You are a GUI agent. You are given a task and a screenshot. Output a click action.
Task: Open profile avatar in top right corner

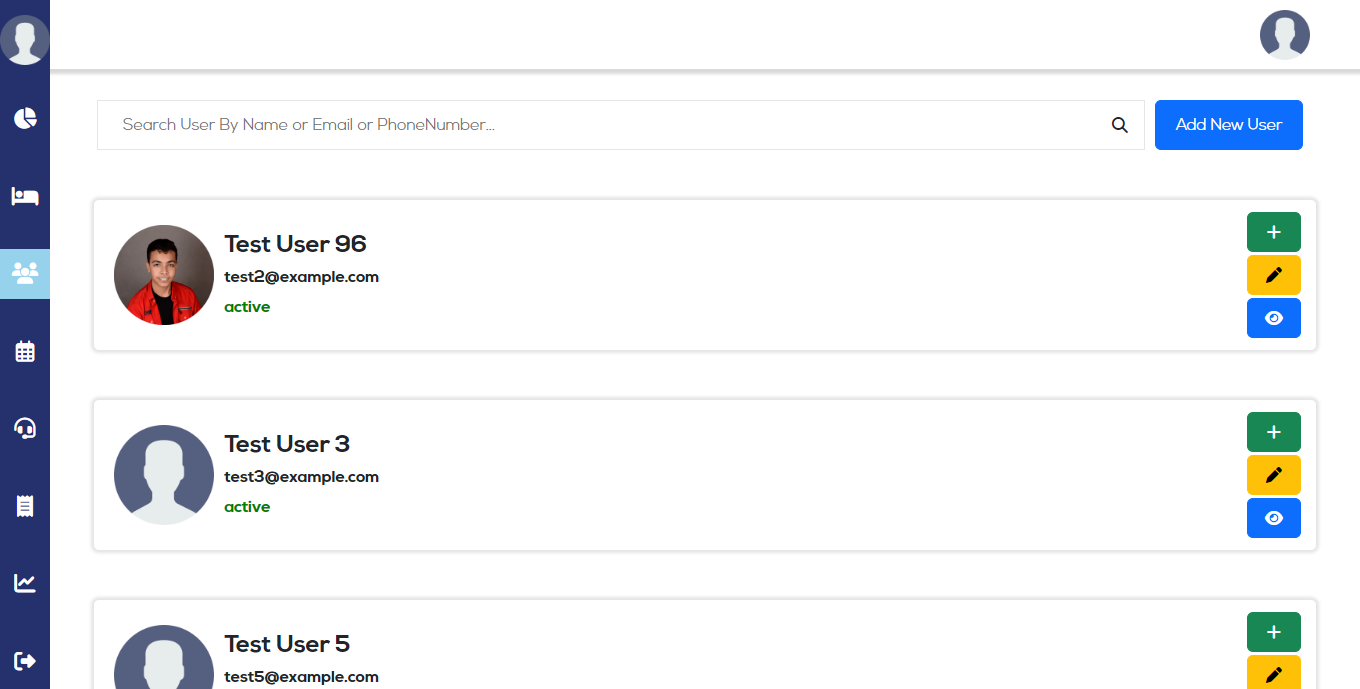click(x=1284, y=35)
